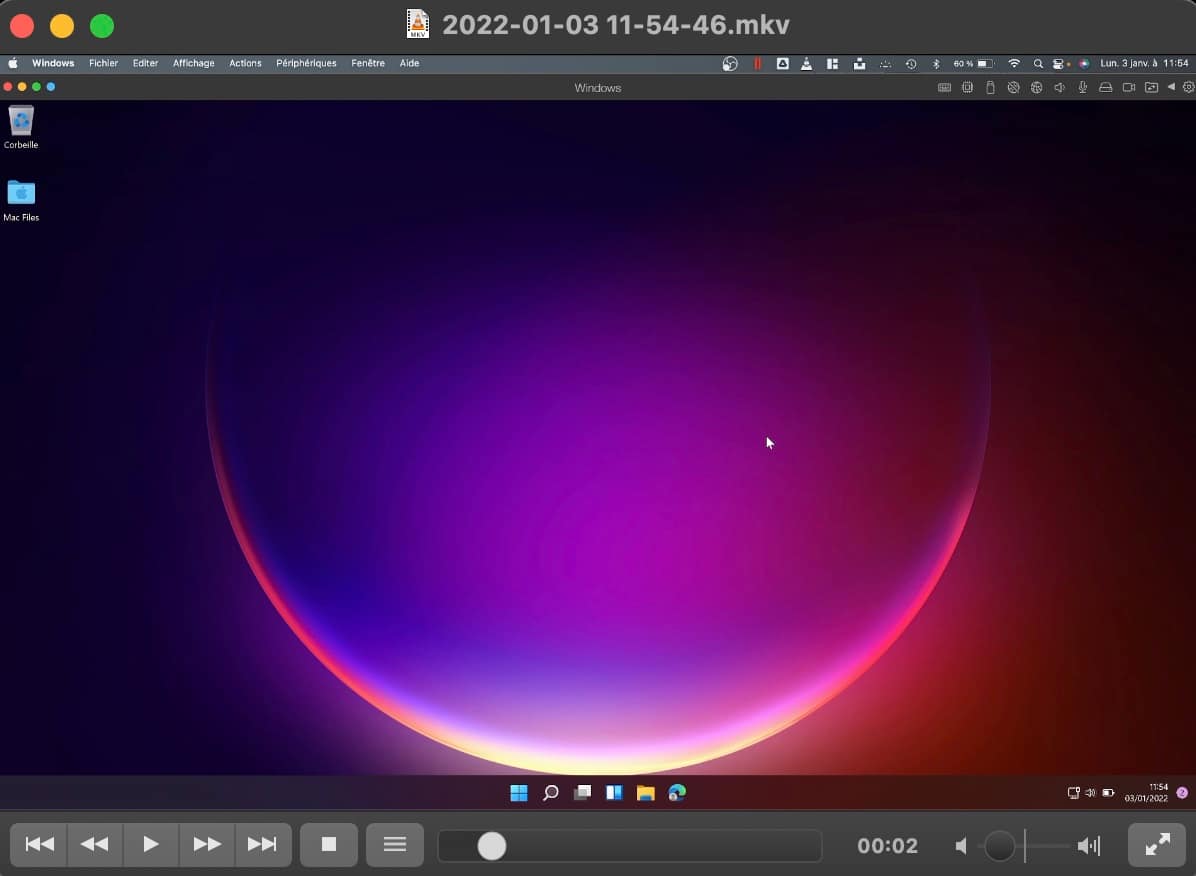Jump to the previous track
Image resolution: width=1196 pixels, height=876 pixels.
pos(40,844)
